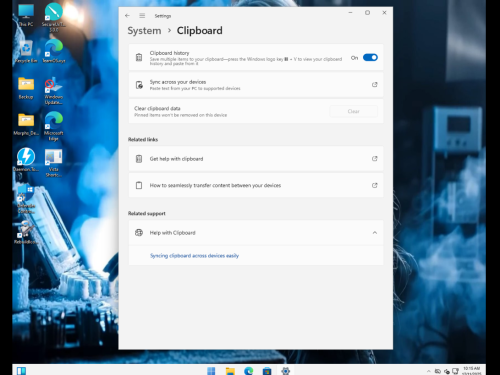Turn off Clipboard history toggle
The width and height of the screenshot is (500, 375).
[x=370, y=58]
